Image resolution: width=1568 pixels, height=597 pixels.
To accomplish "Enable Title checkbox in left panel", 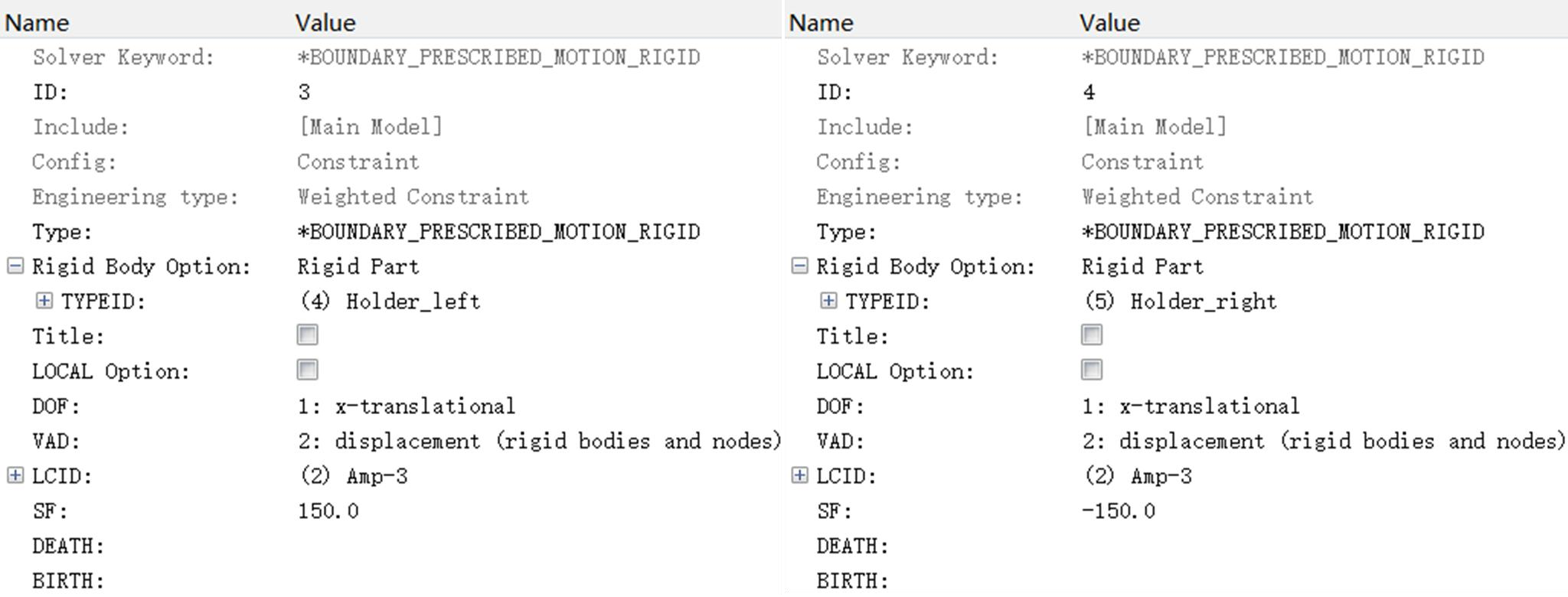I will [x=308, y=335].
